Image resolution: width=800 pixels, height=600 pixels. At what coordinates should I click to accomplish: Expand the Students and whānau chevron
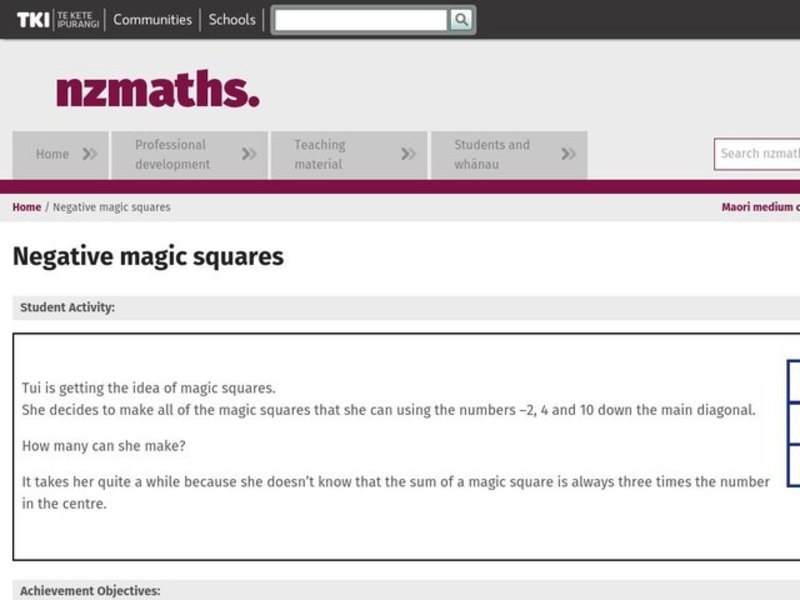tap(569, 154)
